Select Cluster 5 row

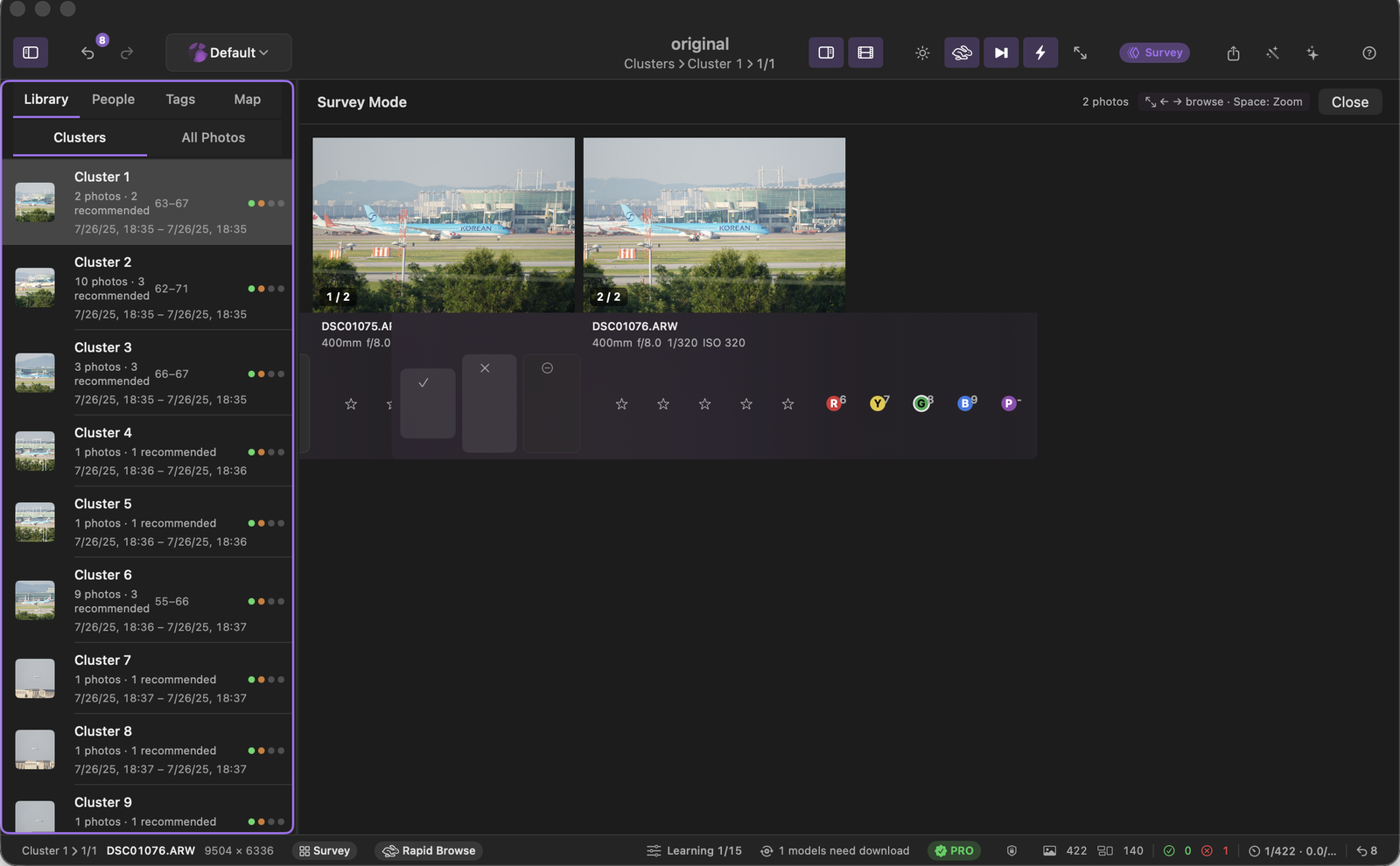tap(147, 522)
